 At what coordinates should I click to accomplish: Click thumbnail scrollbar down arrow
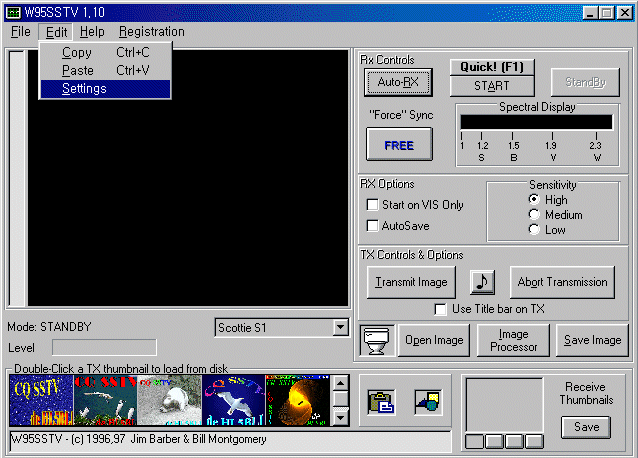tap(341, 418)
